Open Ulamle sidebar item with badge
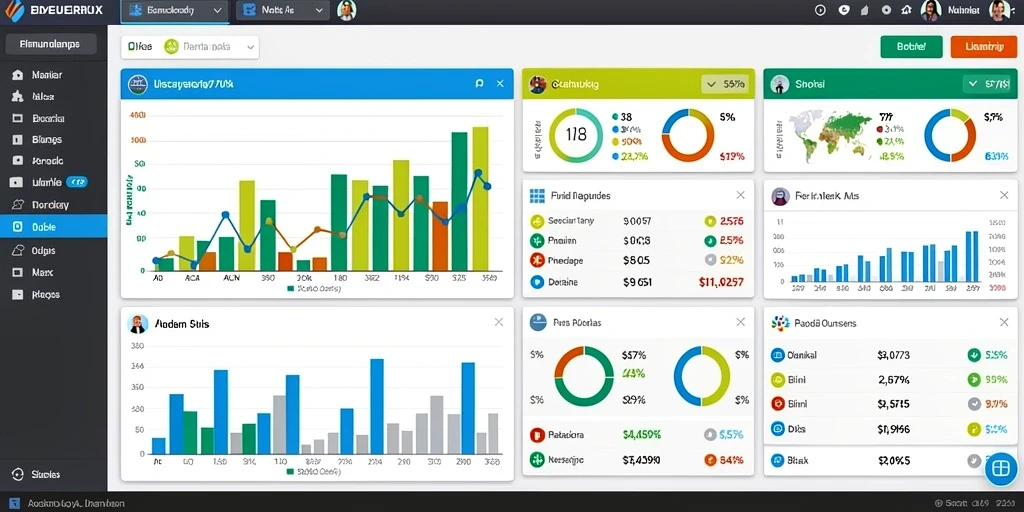This screenshot has height=512, width=1024. tap(54, 182)
